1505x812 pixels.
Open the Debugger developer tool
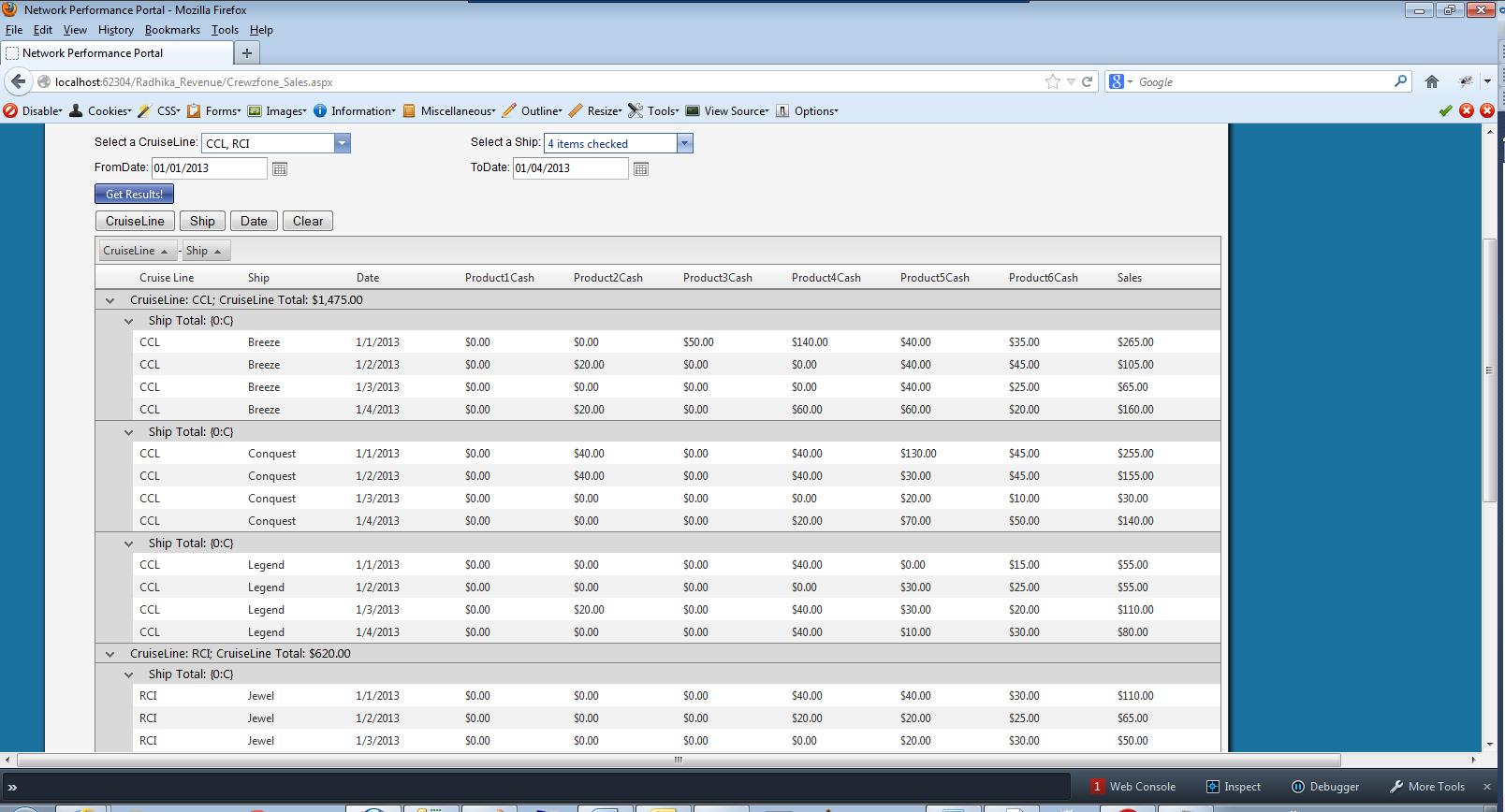tap(1325, 787)
